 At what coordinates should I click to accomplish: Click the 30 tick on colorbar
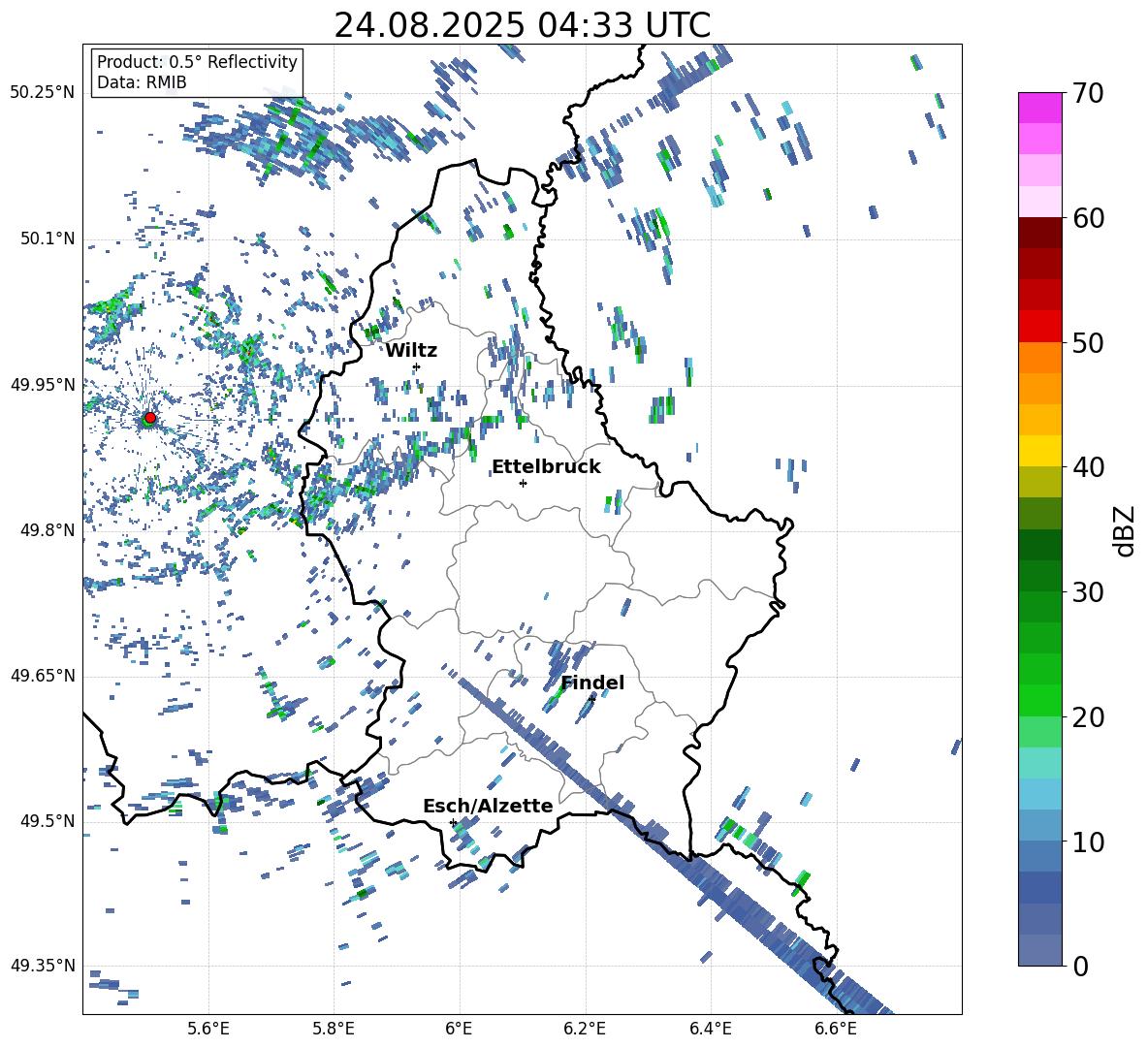[x=1088, y=592]
